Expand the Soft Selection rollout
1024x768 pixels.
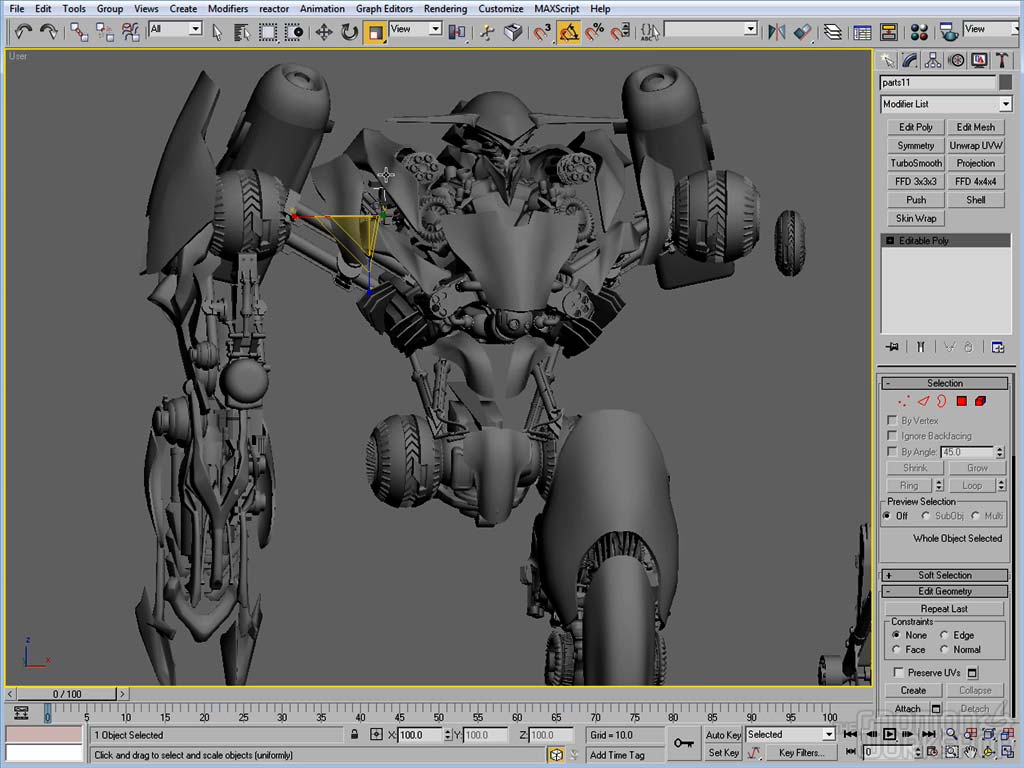[x=944, y=575]
